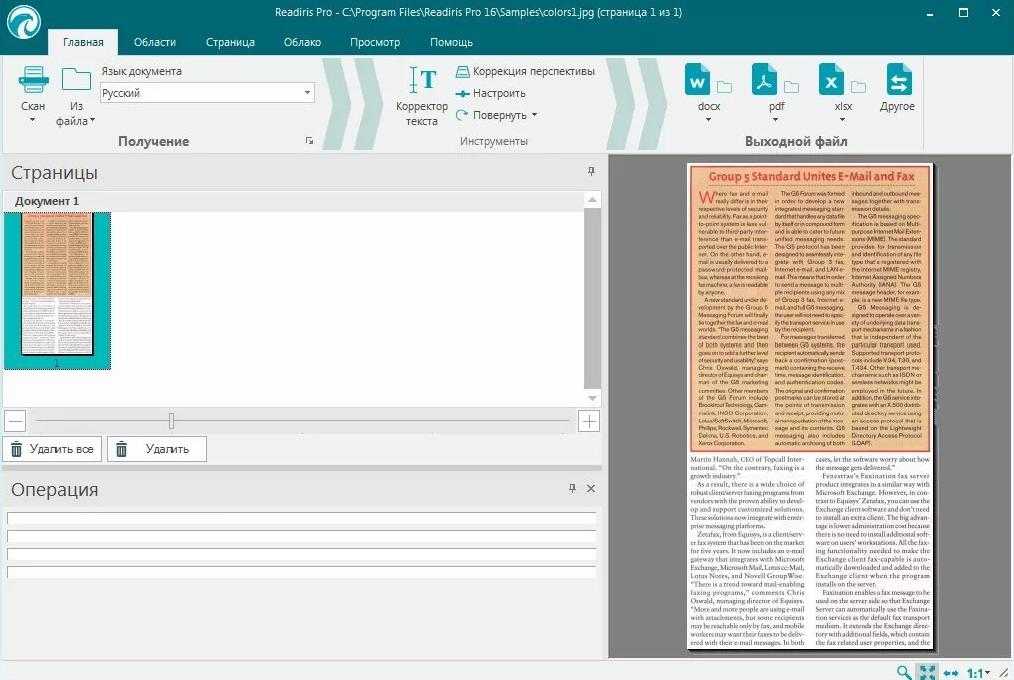The height and width of the screenshot is (680, 1014).
Task: Click the Скан scanner icon
Action: tap(33, 80)
